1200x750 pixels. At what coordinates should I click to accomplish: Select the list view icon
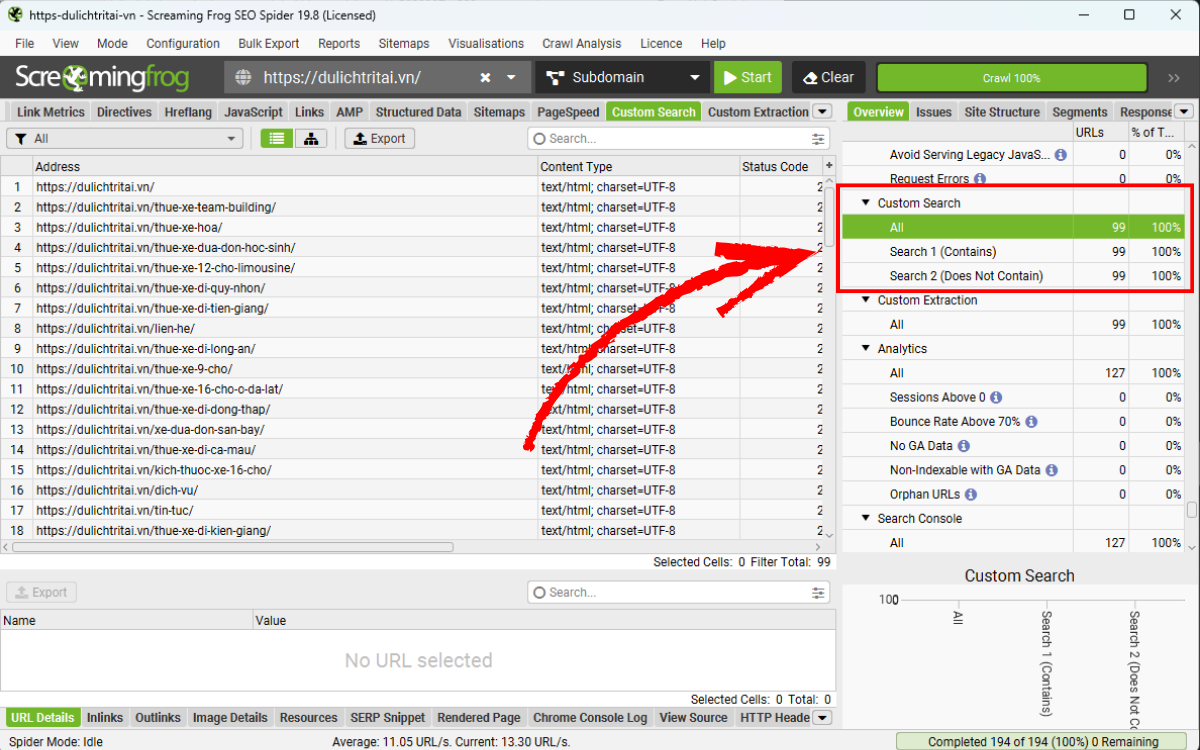(x=277, y=139)
